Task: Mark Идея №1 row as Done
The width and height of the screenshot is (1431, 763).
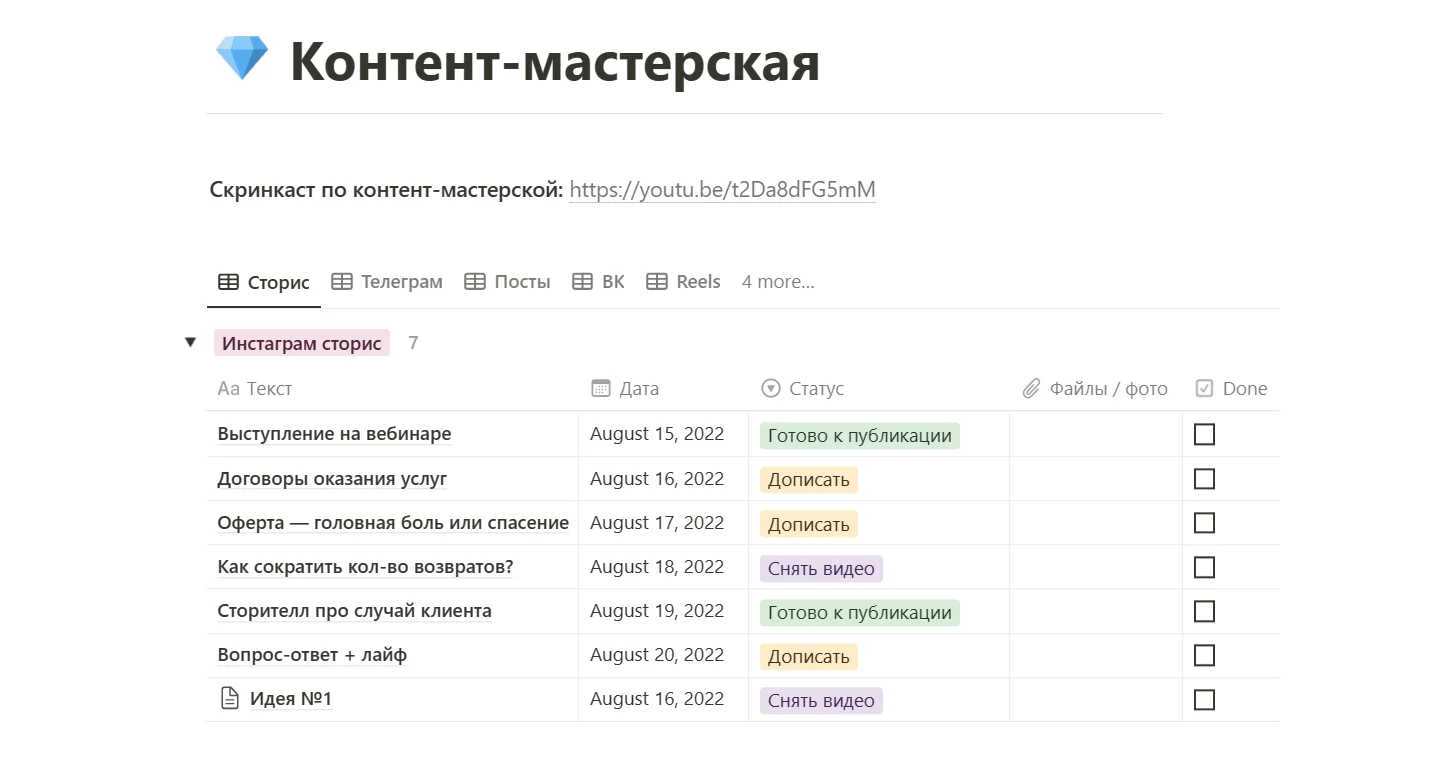Action: tap(1204, 700)
